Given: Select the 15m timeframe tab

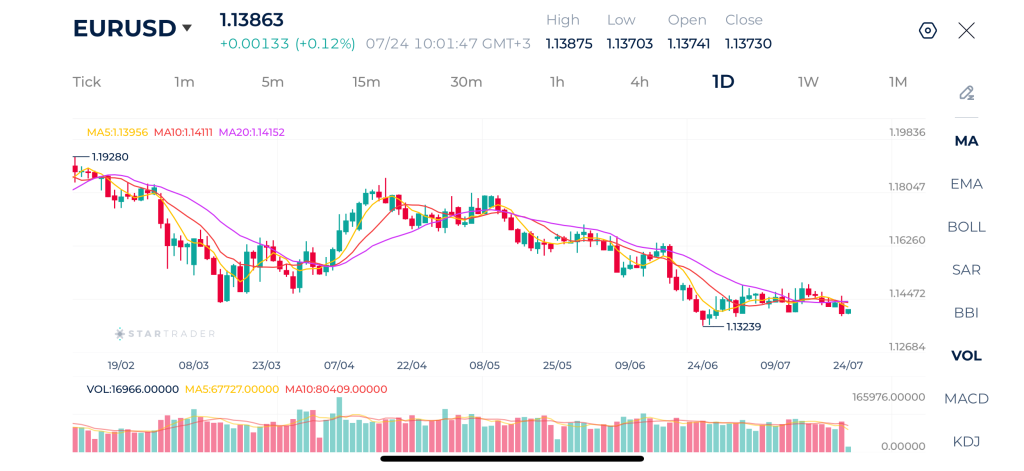Looking at the screenshot, I should click(366, 82).
